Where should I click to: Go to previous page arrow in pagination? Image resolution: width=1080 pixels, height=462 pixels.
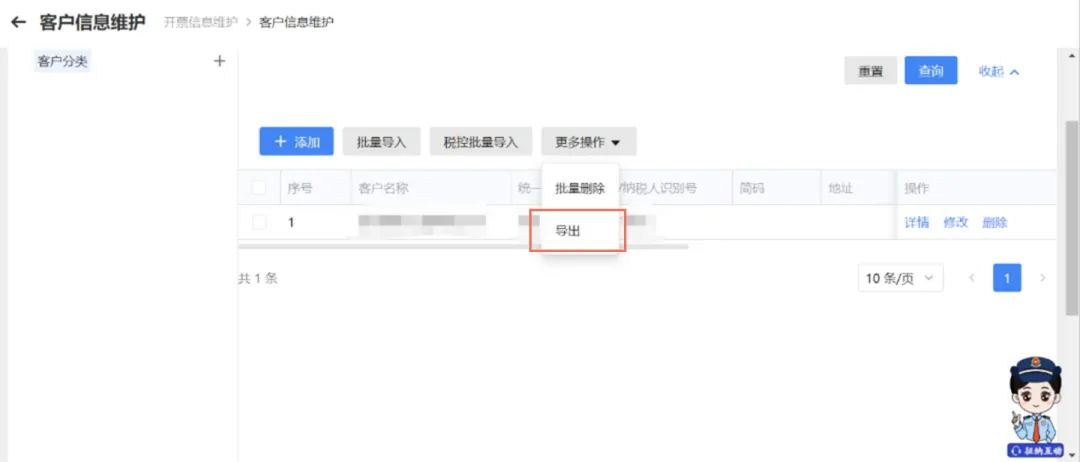972,278
